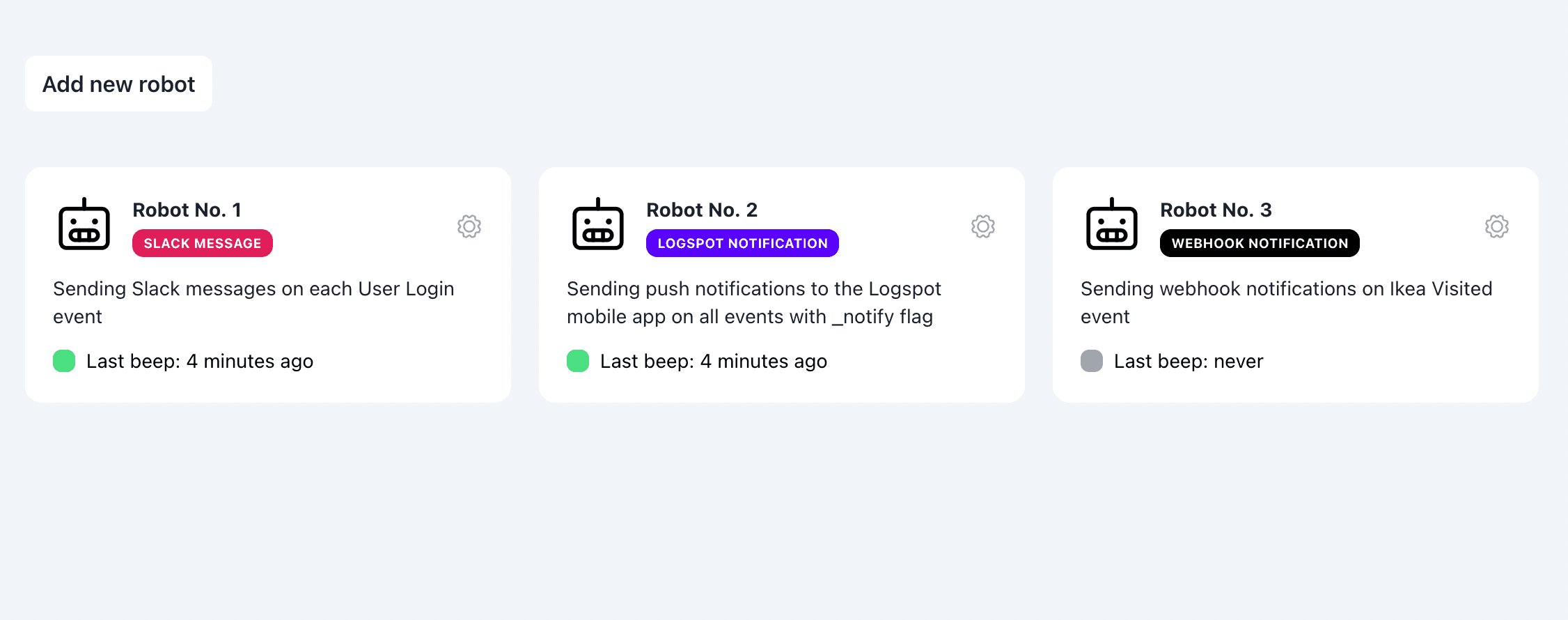Click the Slack Message badge
Screen dimensions: 1568x620
(x=203, y=243)
